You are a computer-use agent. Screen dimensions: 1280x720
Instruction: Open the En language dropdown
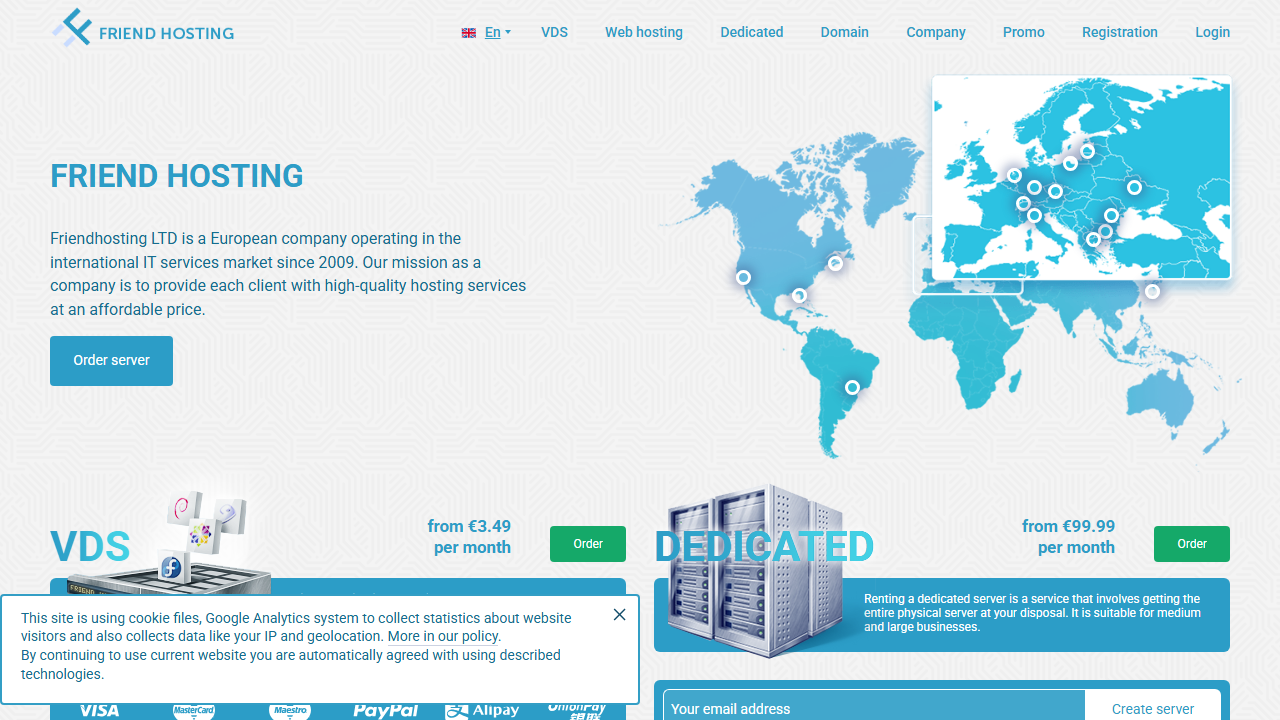[497, 32]
